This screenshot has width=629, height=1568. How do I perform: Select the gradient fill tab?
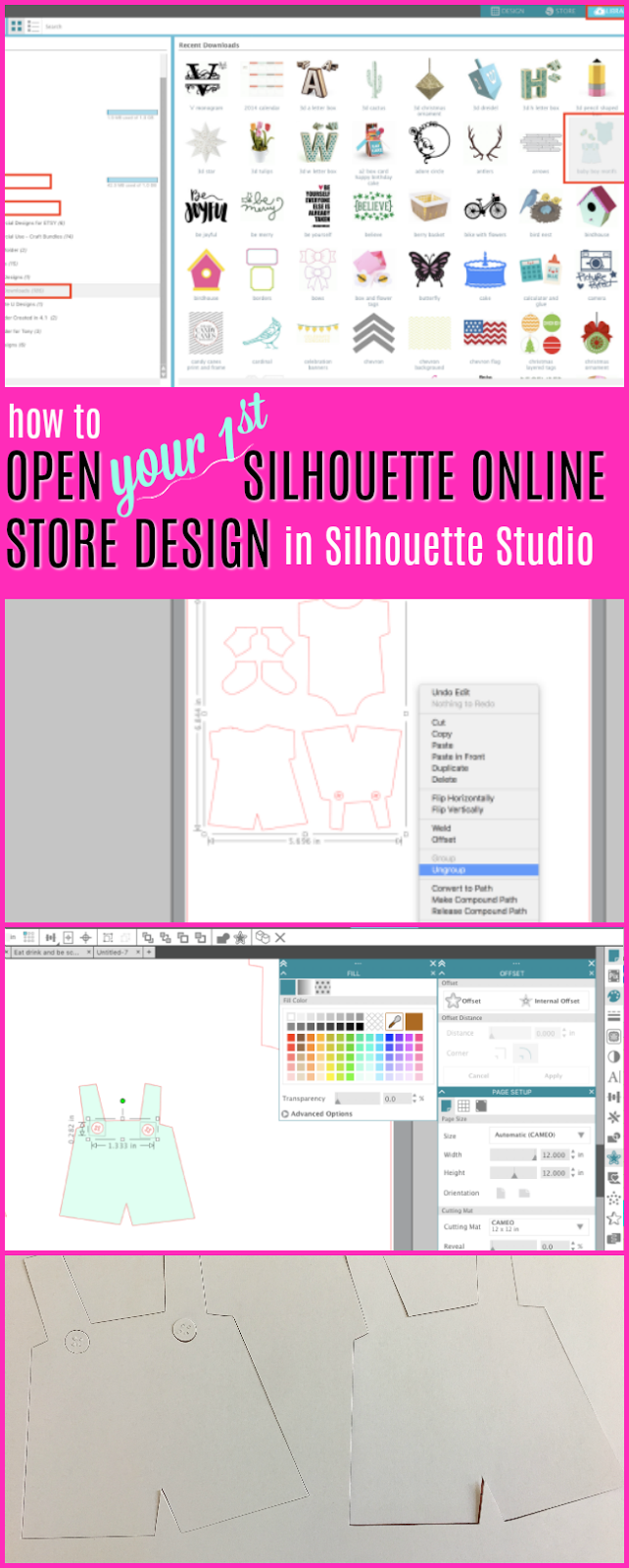(306, 987)
